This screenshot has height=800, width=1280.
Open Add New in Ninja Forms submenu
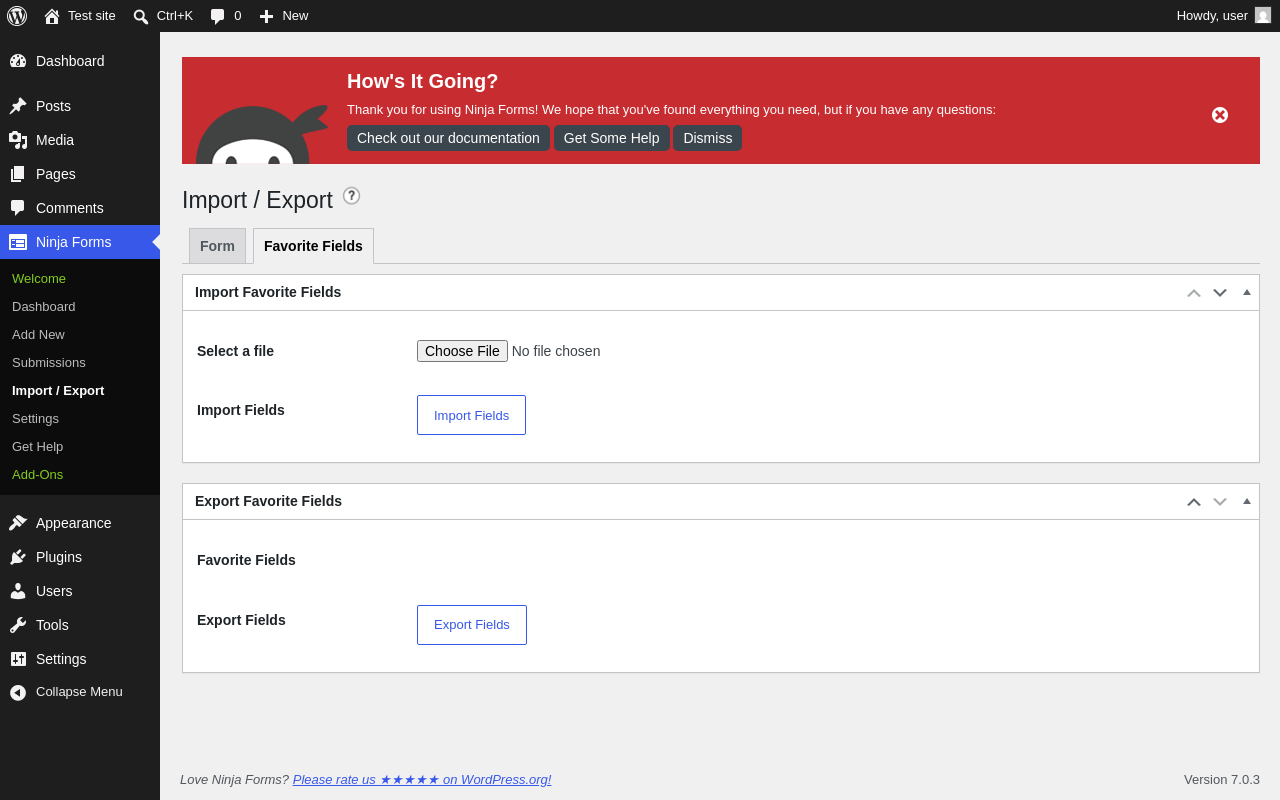coord(38,334)
